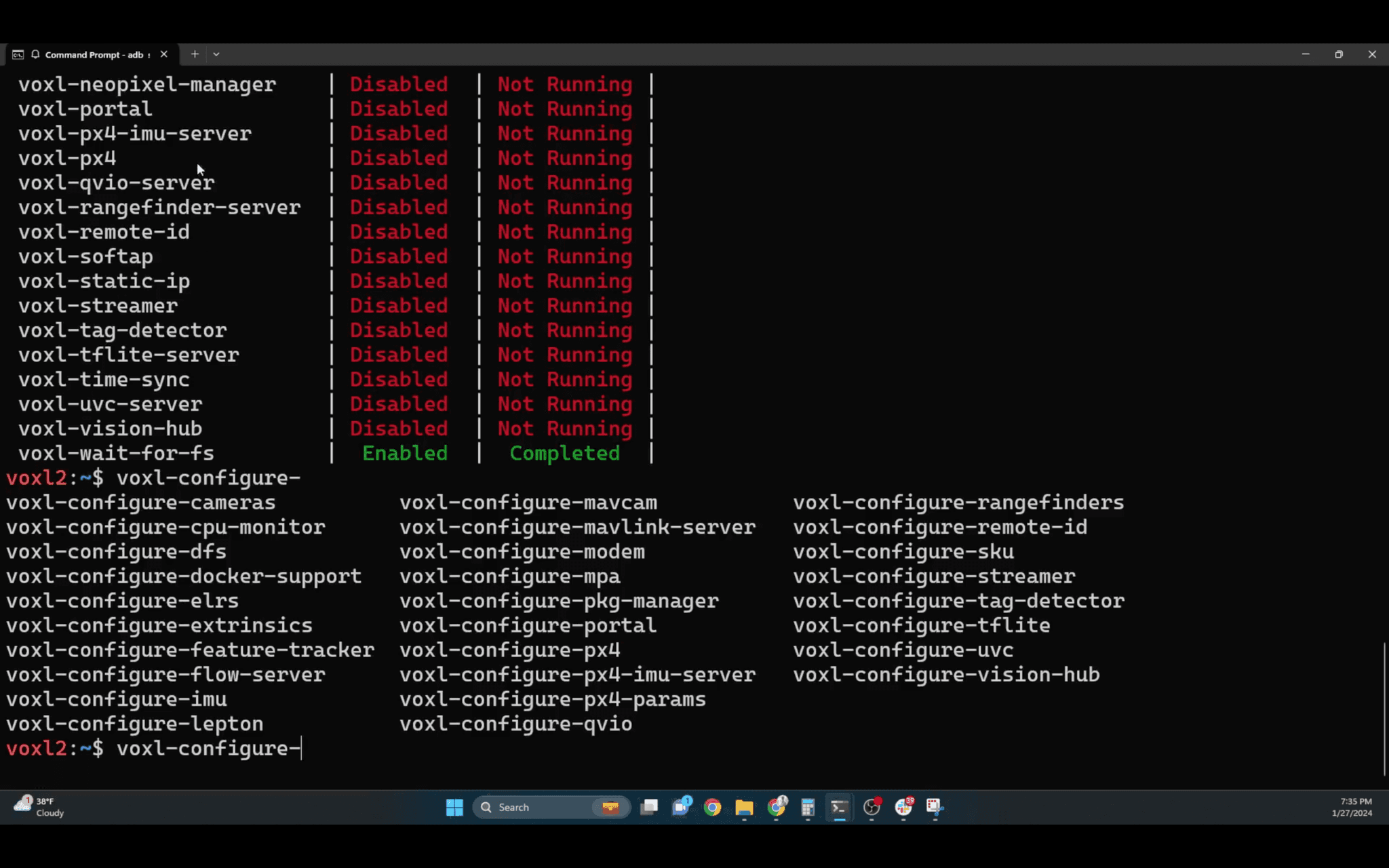This screenshot has width=1389, height=868.
Task: Open the Calculator taskbar icon
Action: point(807,807)
